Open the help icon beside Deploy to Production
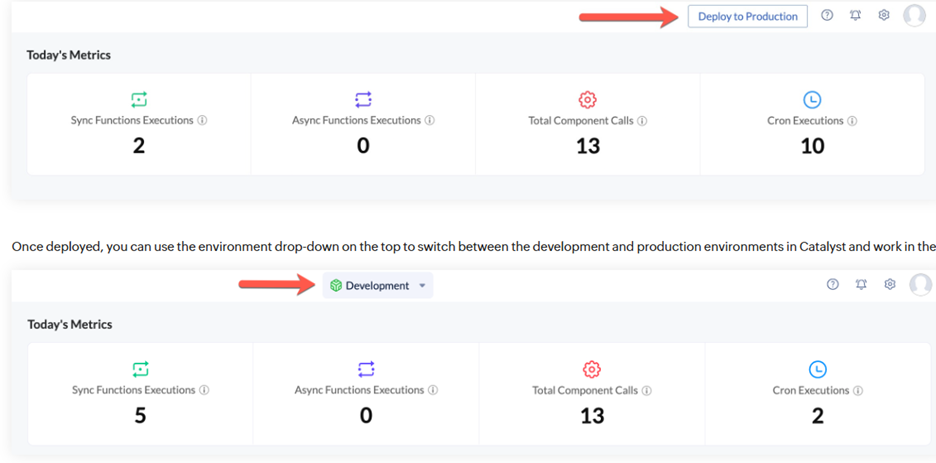This screenshot has width=936, height=463. pos(827,16)
